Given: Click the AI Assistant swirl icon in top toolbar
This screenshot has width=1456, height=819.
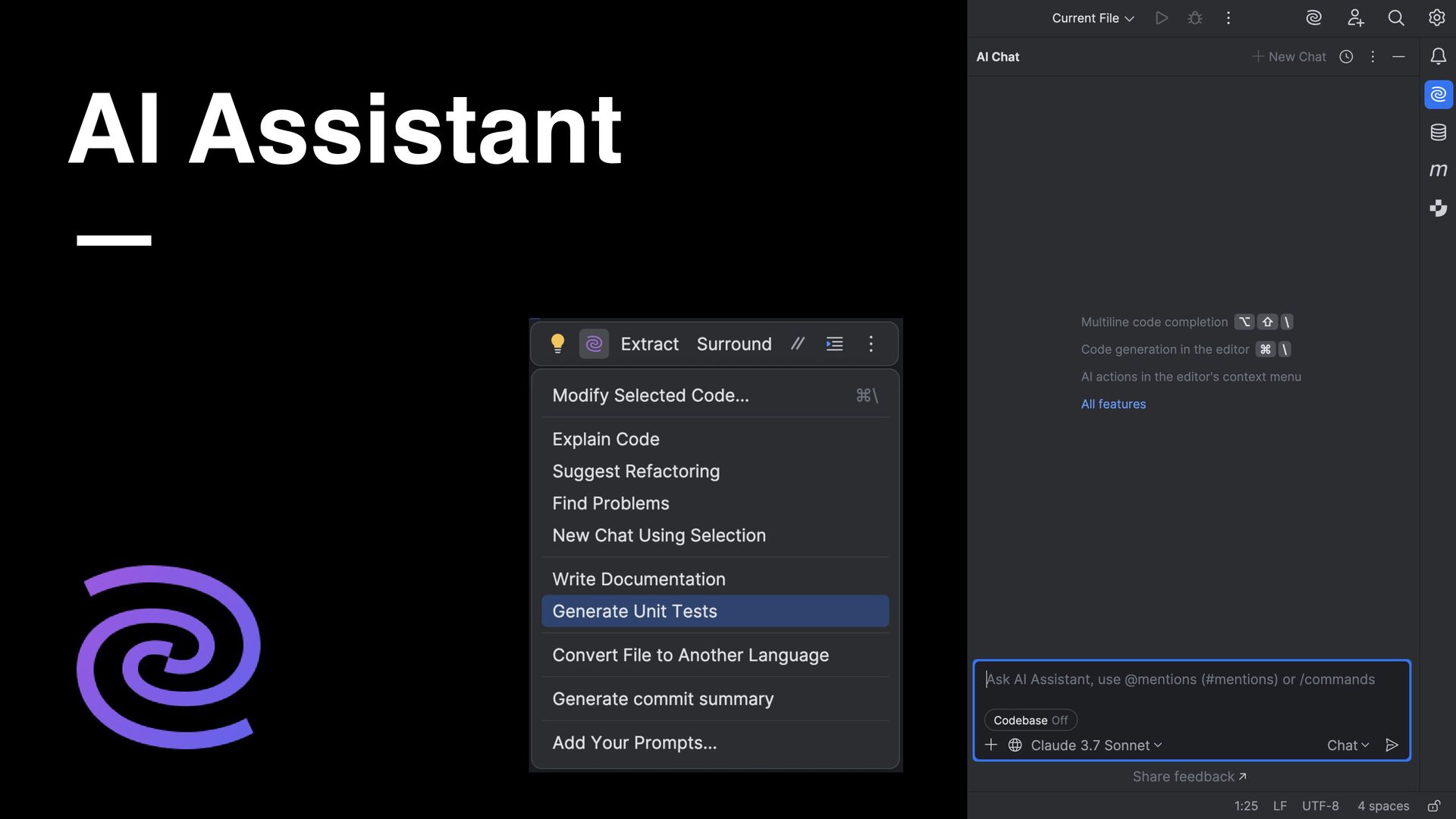Looking at the screenshot, I should click(x=1313, y=18).
